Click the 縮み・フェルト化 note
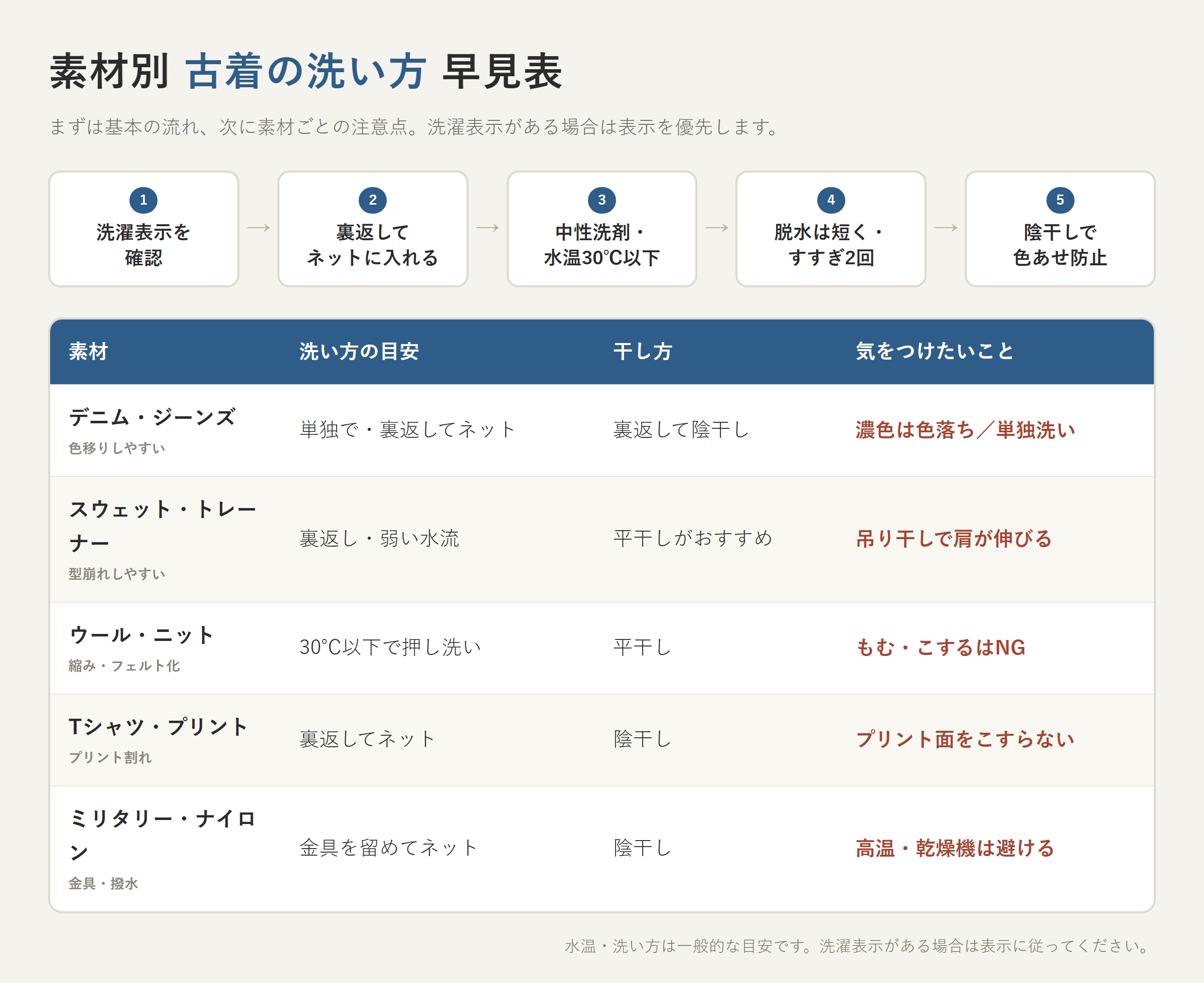 124,666
